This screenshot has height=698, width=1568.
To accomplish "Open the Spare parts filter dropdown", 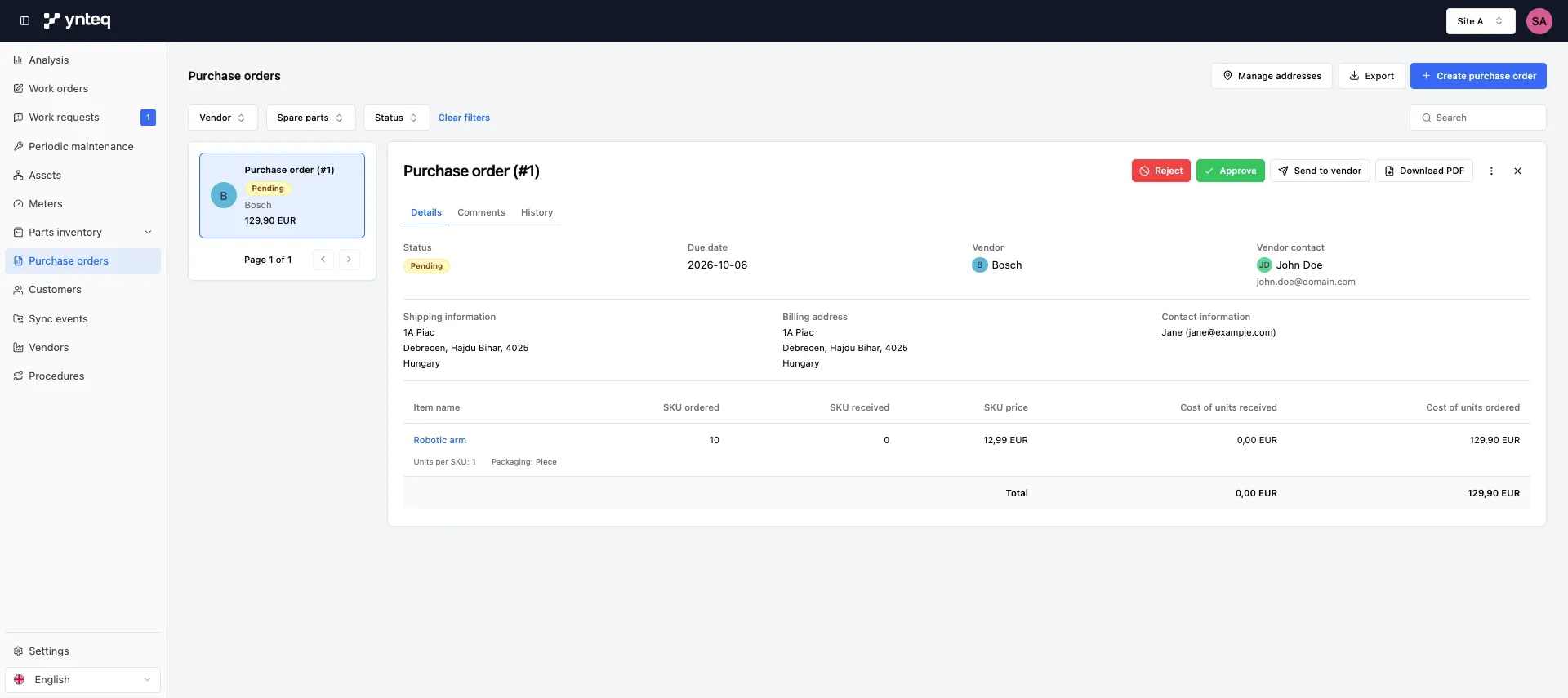I will click(x=310, y=118).
